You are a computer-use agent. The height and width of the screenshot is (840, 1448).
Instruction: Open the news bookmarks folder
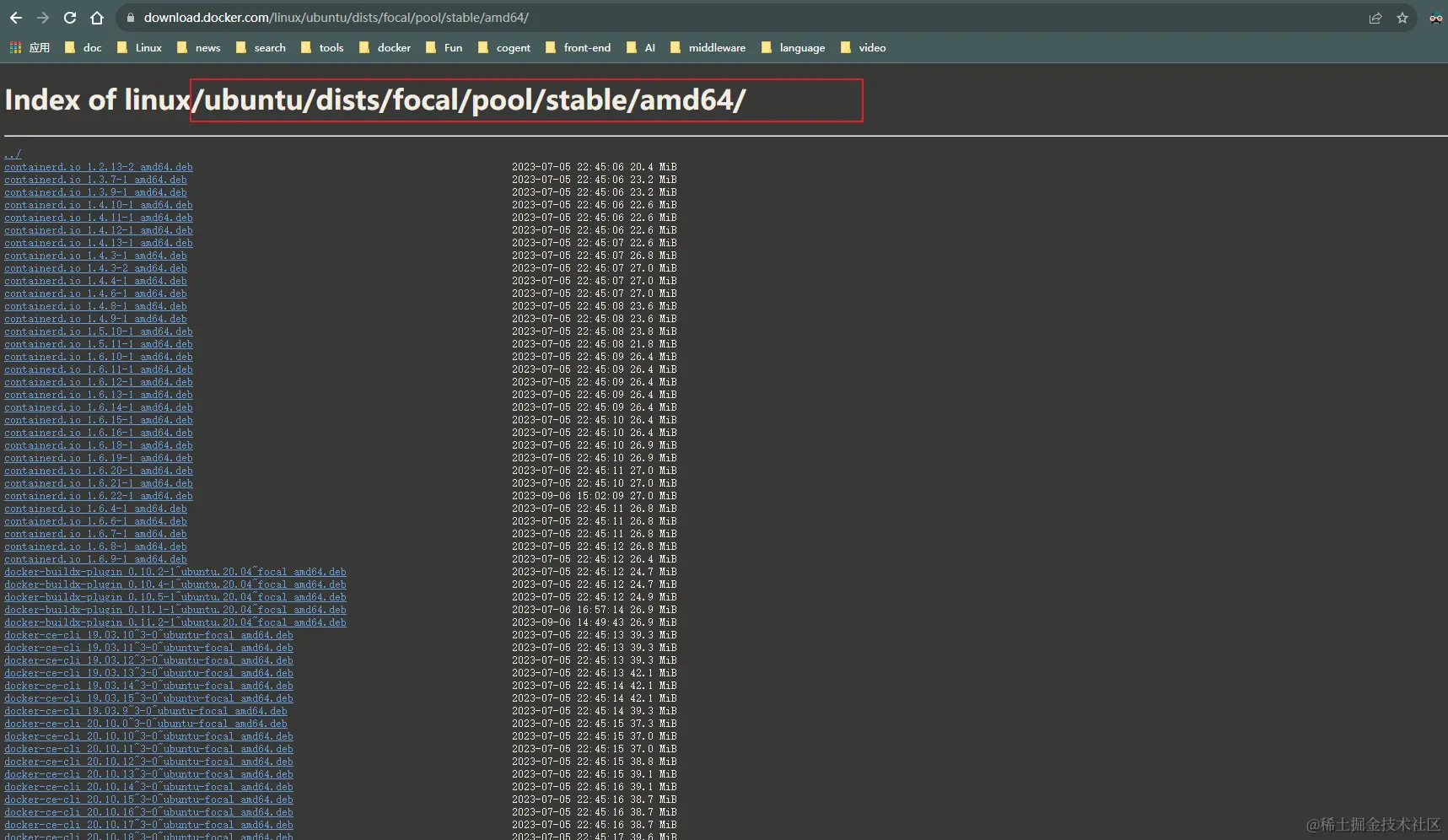pyautogui.click(x=199, y=48)
